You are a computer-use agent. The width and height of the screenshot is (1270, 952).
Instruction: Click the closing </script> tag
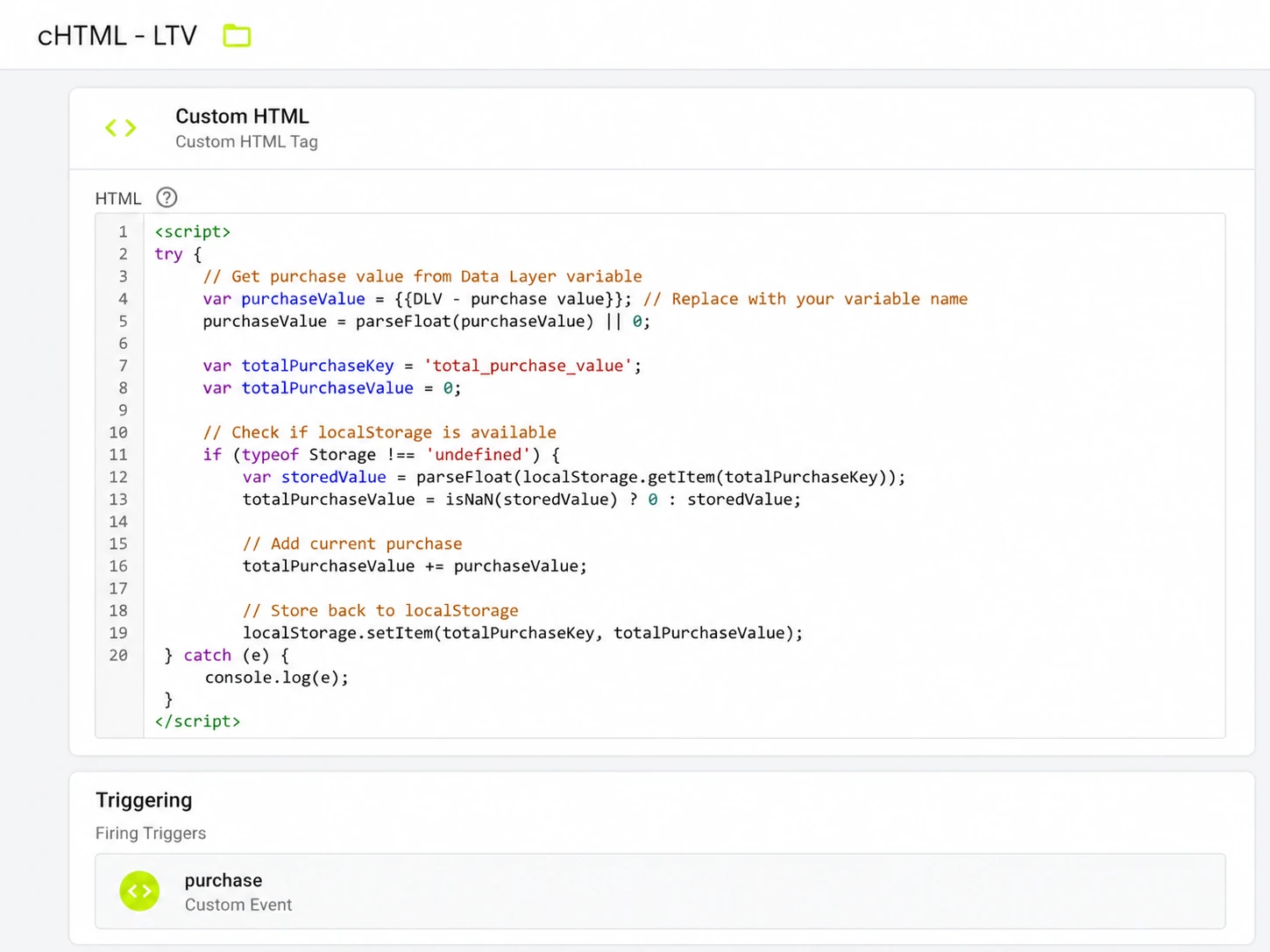click(x=197, y=721)
